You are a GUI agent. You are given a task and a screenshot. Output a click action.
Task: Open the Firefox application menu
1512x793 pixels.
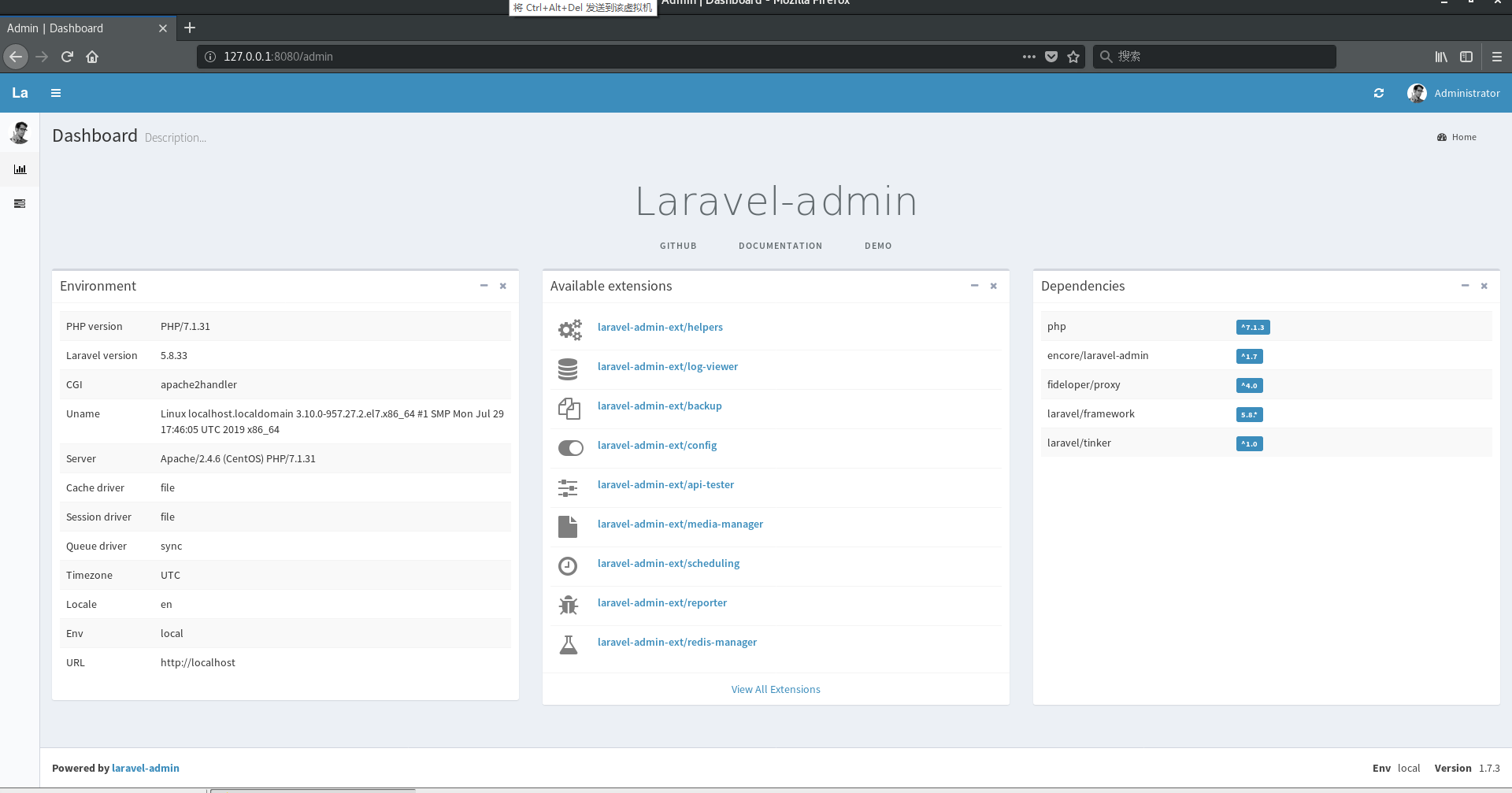(1497, 57)
